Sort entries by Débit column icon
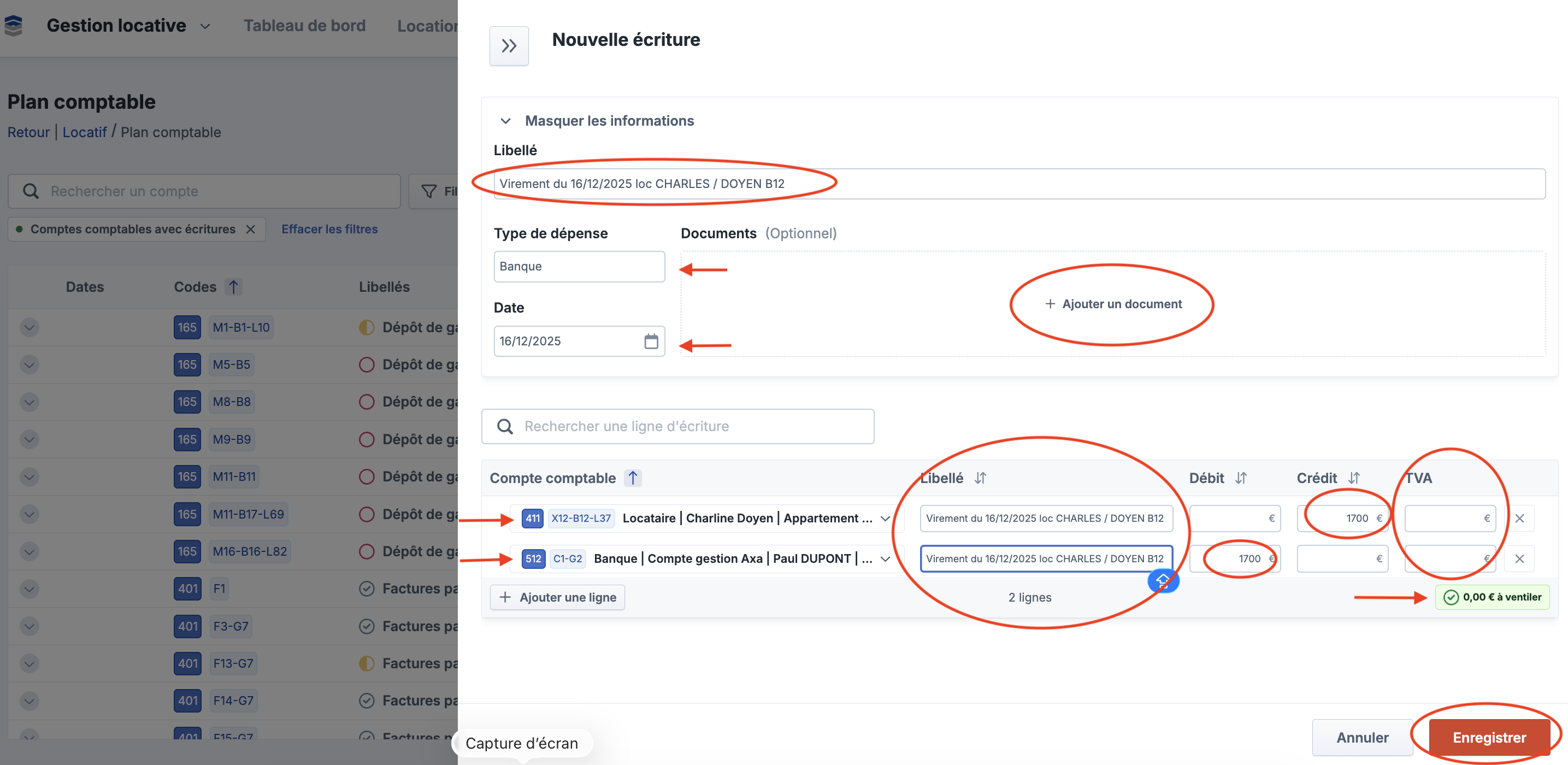The width and height of the screenshot is (1568, 765). point(1241,478)
